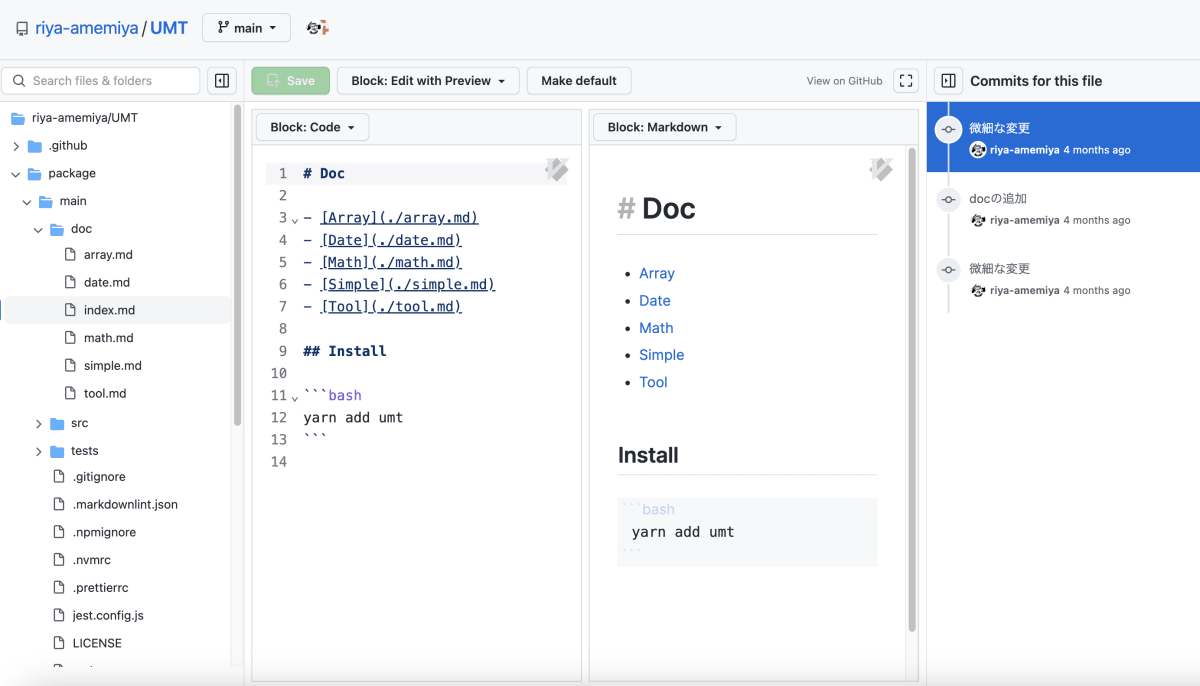
Task: Click the array.md file icon
Action: tap(70, 255)
